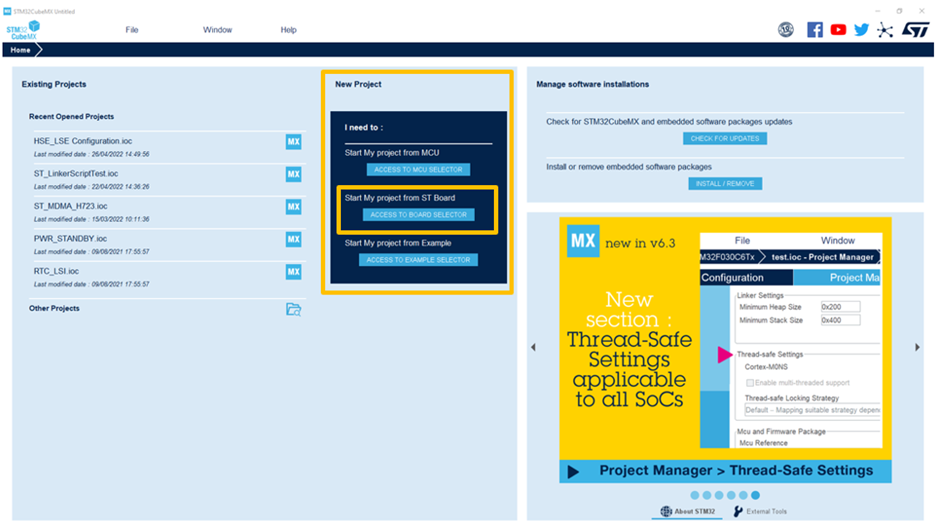Click the MX icon beside HSE_LSE Configuration.ioc
The height and width of the screenshot is (525, 940).
(293, 142)
